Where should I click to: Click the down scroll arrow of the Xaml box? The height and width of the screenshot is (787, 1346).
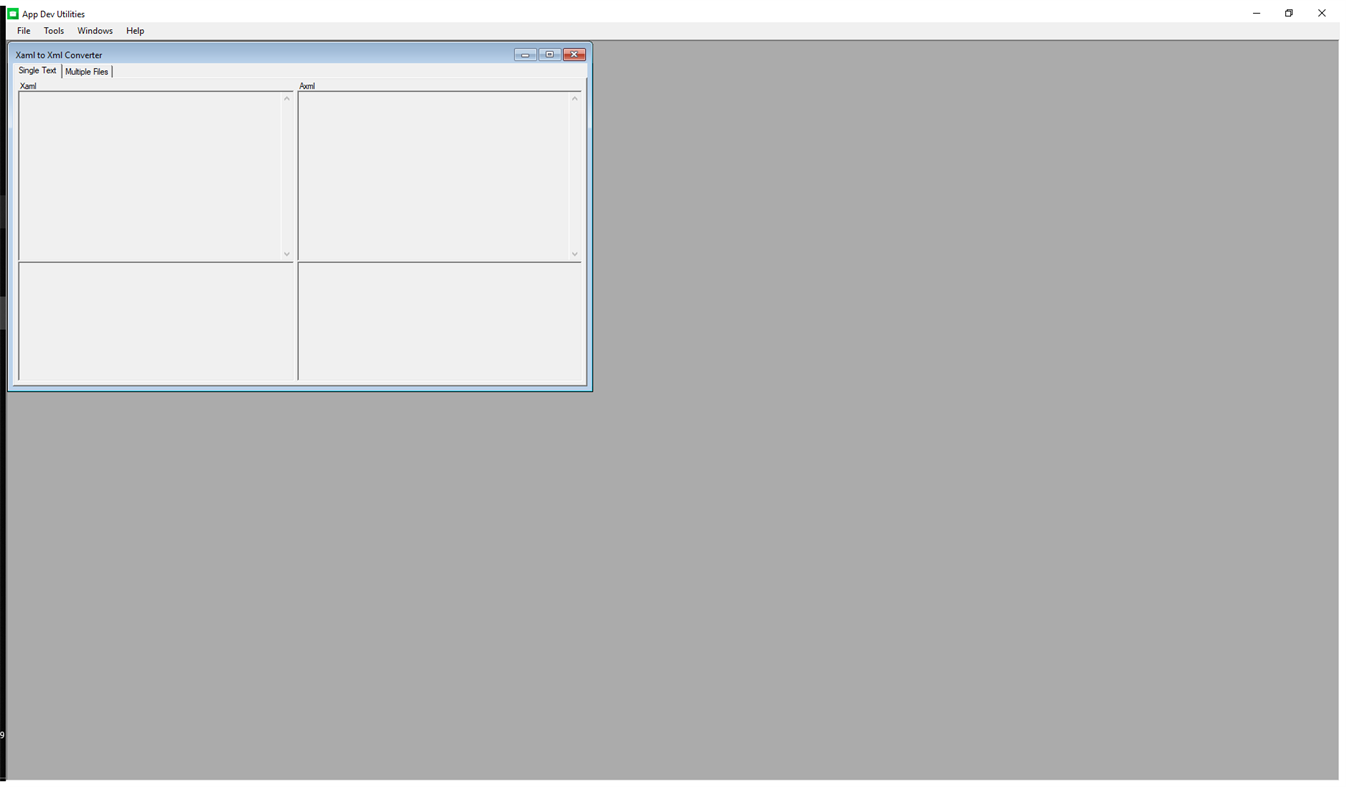(x=287, y=254)
